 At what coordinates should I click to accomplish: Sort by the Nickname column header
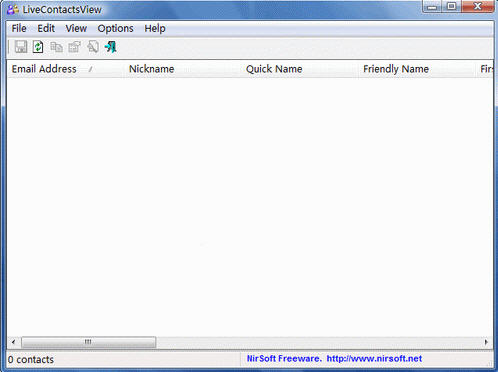click(182, 69)
